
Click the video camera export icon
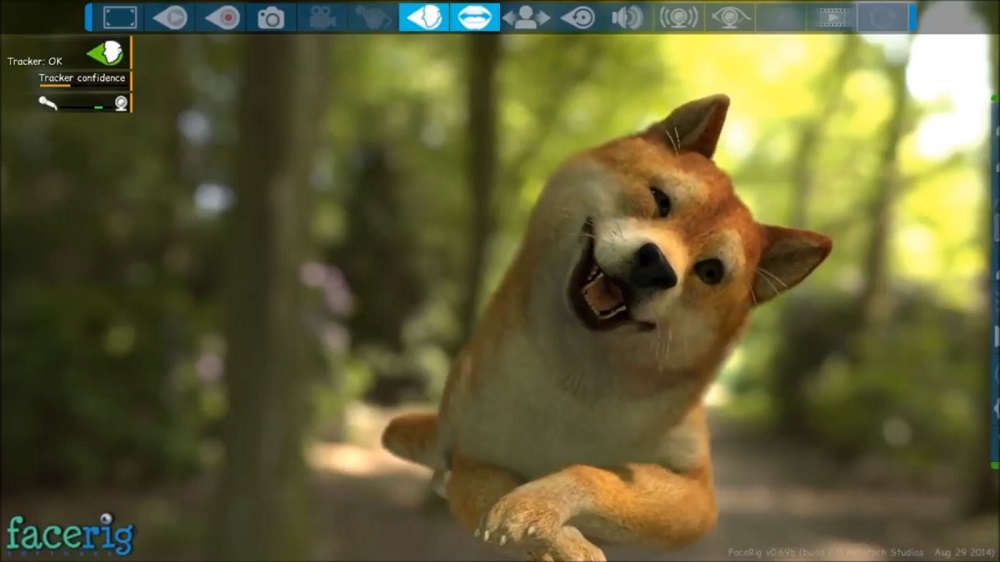pyautogui.click(x=322, y=18)
